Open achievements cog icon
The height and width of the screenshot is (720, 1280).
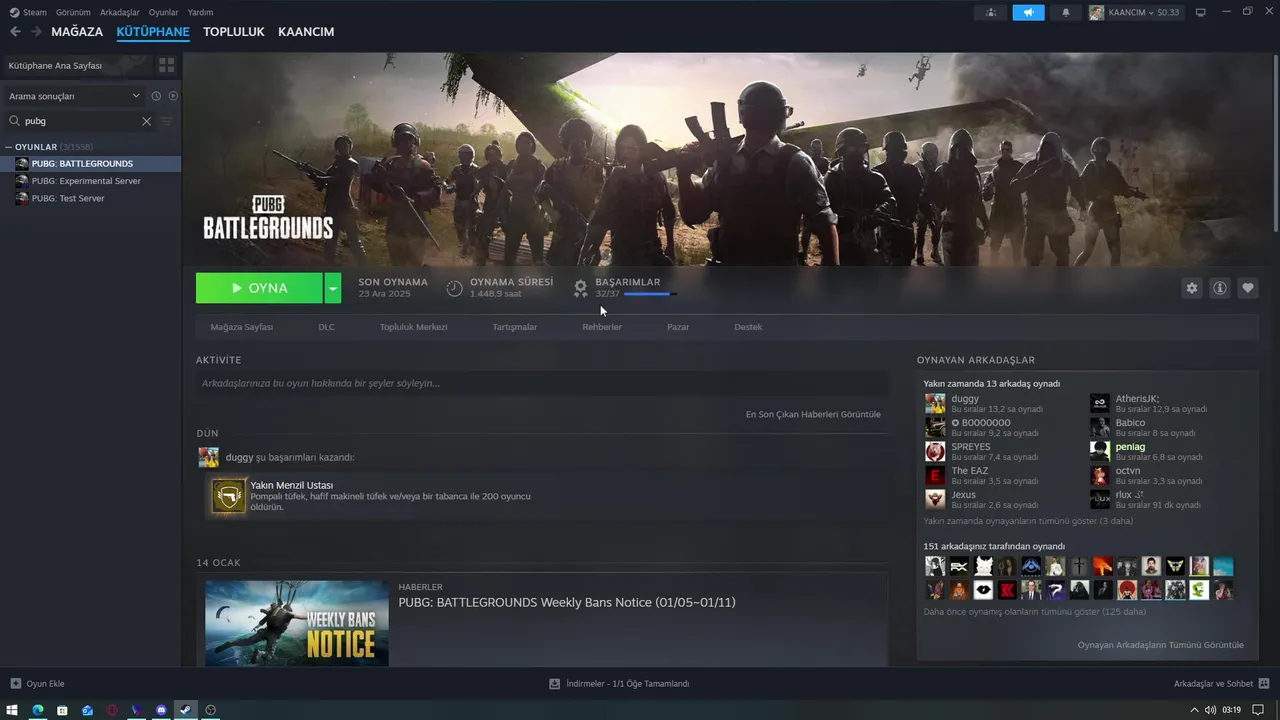click(580, 288)
